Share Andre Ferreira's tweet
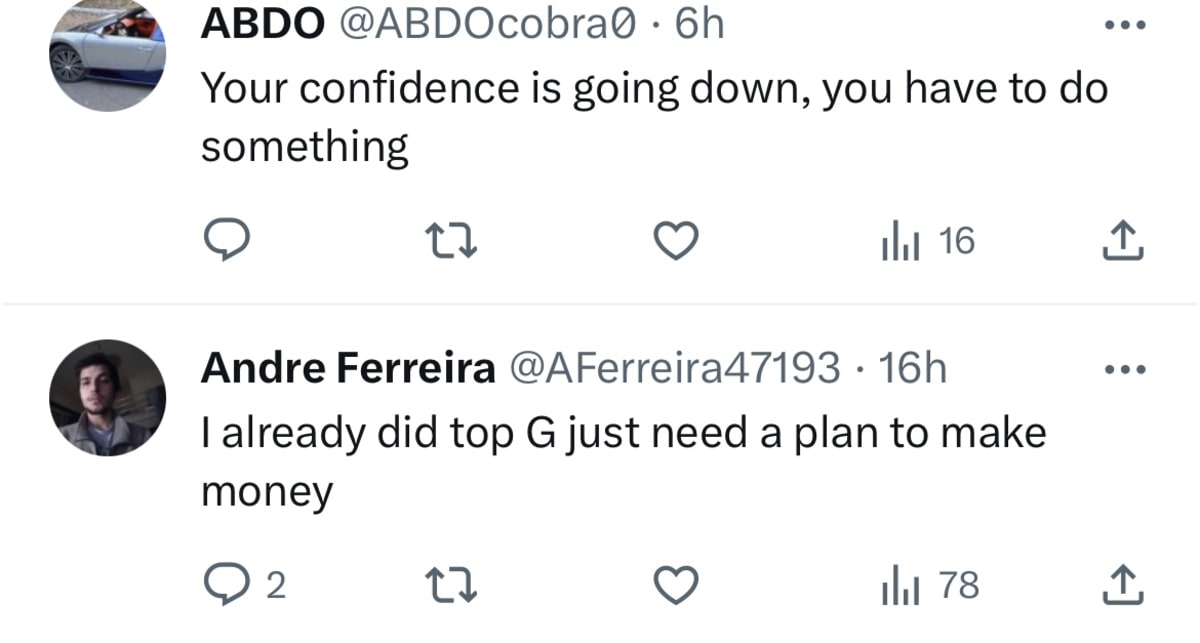 1124,585
